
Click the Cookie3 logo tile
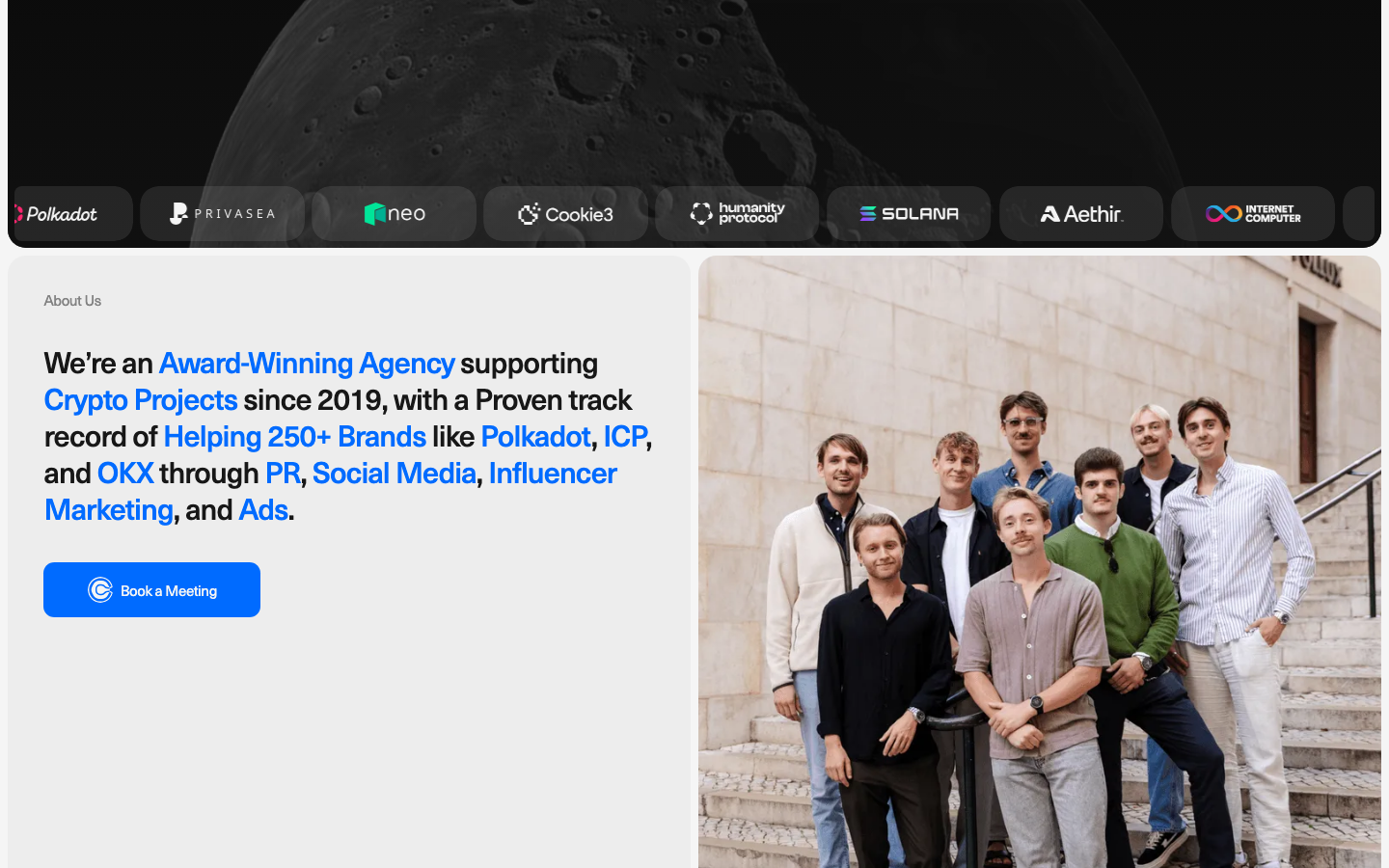tap(566, 213)
